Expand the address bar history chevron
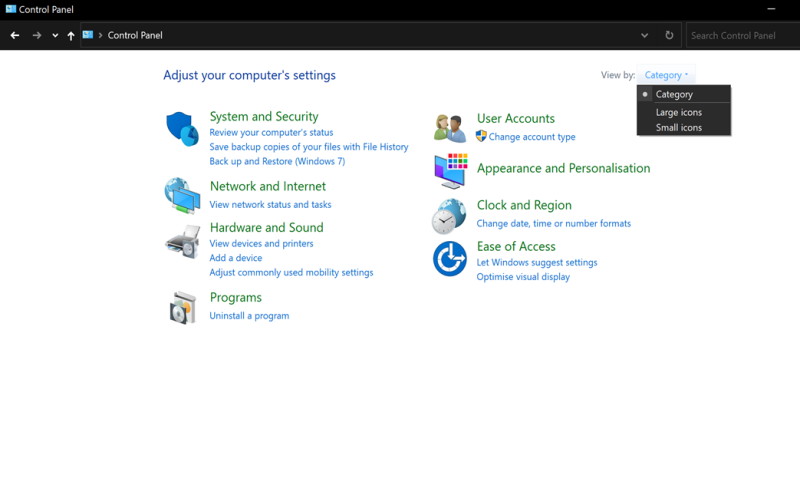Viewport: 800px width, 485px height. [x=644, y=35]
